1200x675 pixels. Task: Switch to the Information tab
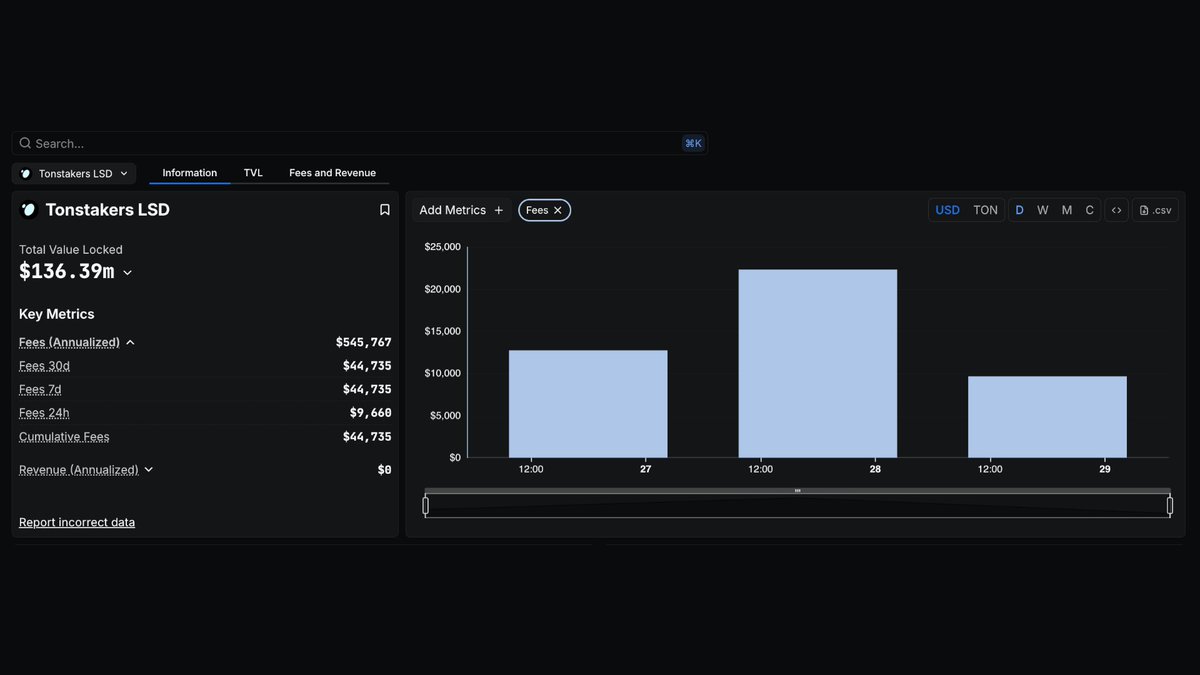point(190,173)
